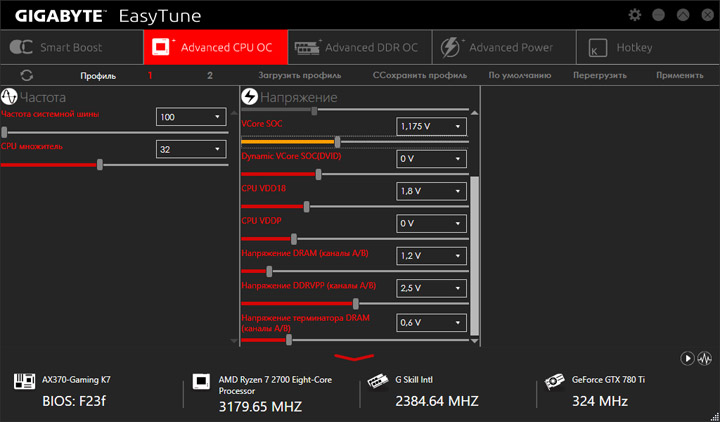This screenshot has width=720, height=422.
Task: Click the CPU multiplier slider handle
Action: pos(100,165)
